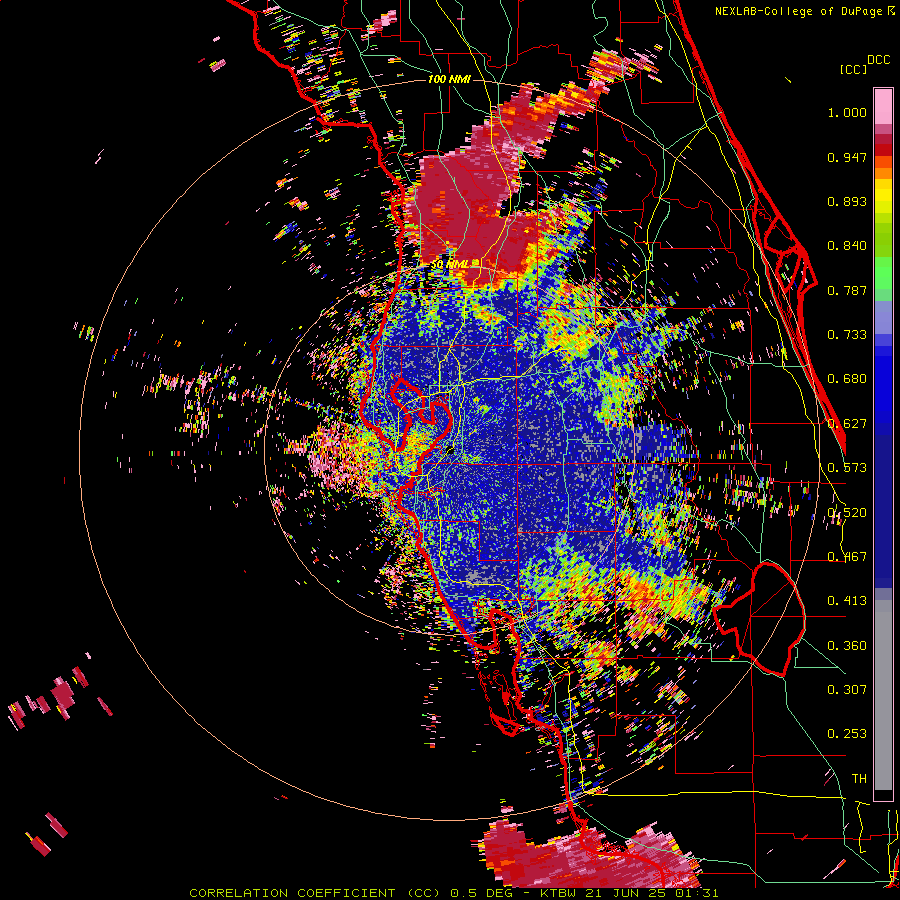Select the 1.000 scale value
Image resolution: width=900 pixels, height=900 pixels.
(847, 112)
